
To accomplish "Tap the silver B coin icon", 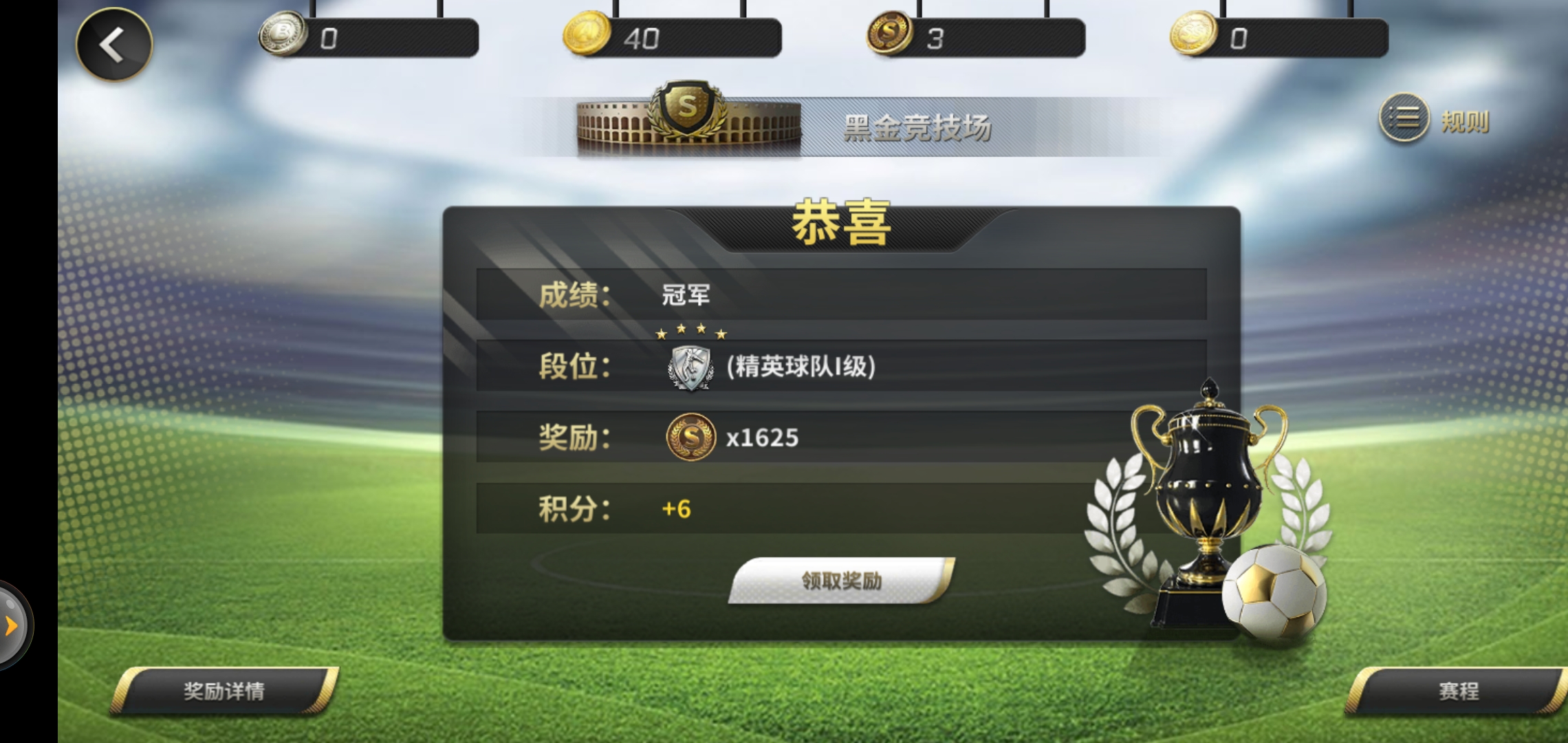I will (x=283, y=33).
